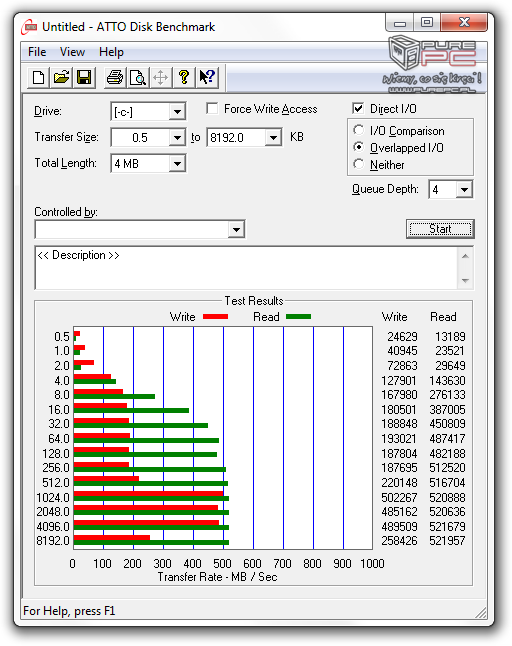Click the window resize grip corner
512x646 pixels.
click(x=481, y=612)
